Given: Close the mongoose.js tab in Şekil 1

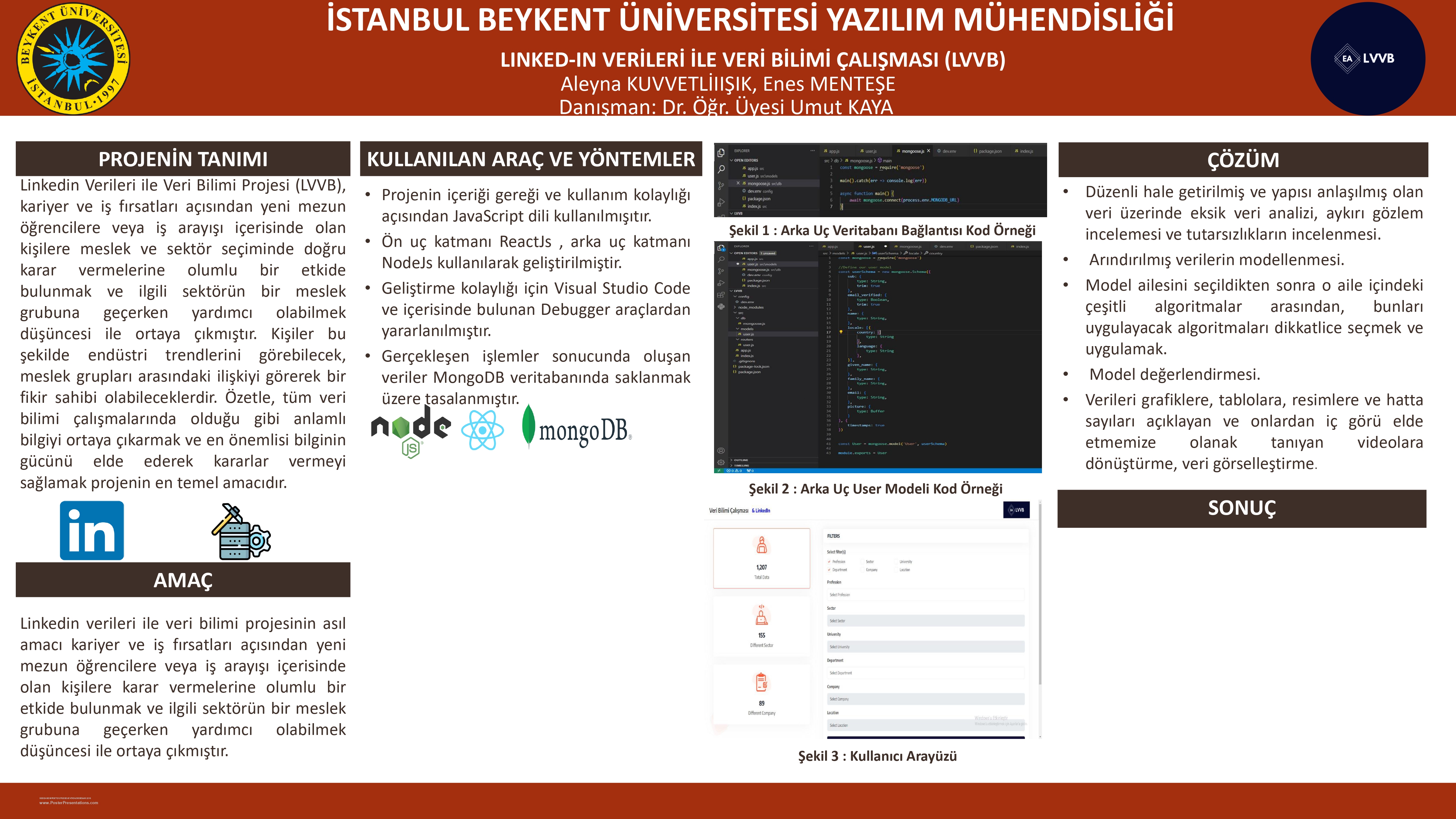Looking at the screenshot, I should point(929,151).
